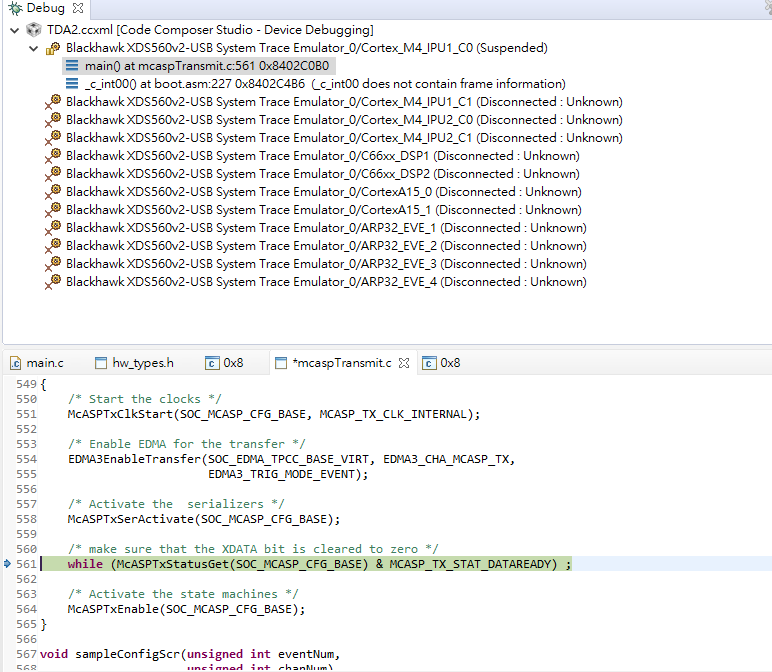Screen dimensions: 772x672
Task: Click disconnected icon for Cortex_M4_IPU1_C1
Action: tap(53, 102)
